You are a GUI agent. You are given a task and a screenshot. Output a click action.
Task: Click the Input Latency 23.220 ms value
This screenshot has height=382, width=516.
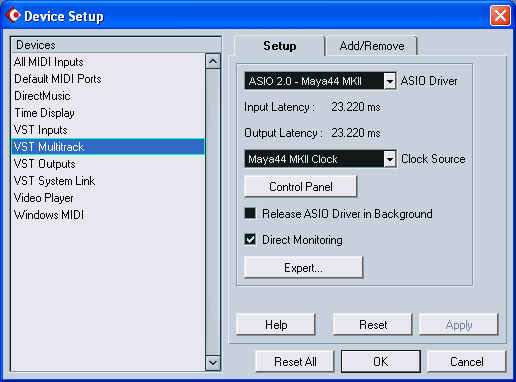click(x=355, y=107)
